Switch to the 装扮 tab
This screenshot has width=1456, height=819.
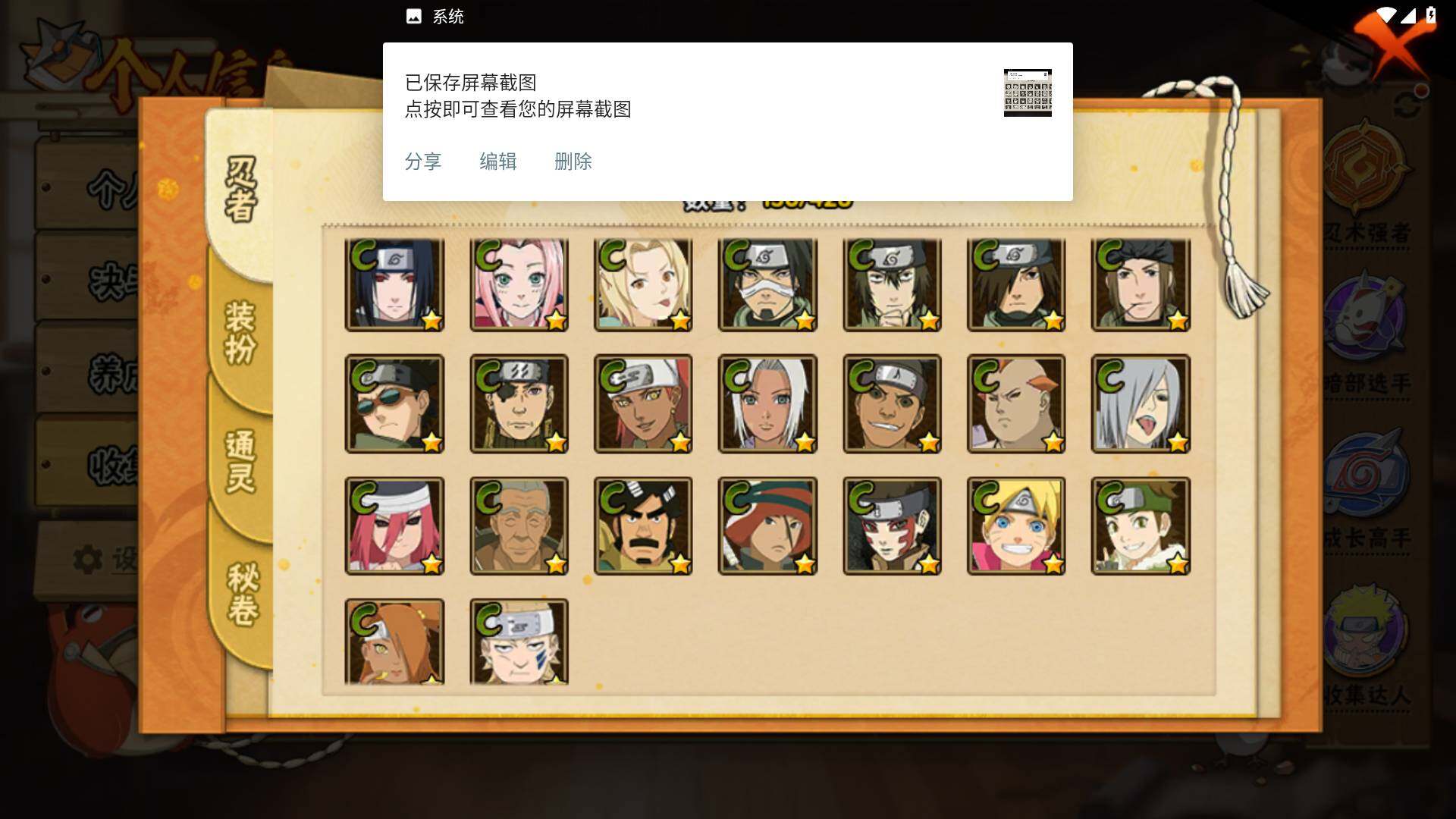(241, 332)
